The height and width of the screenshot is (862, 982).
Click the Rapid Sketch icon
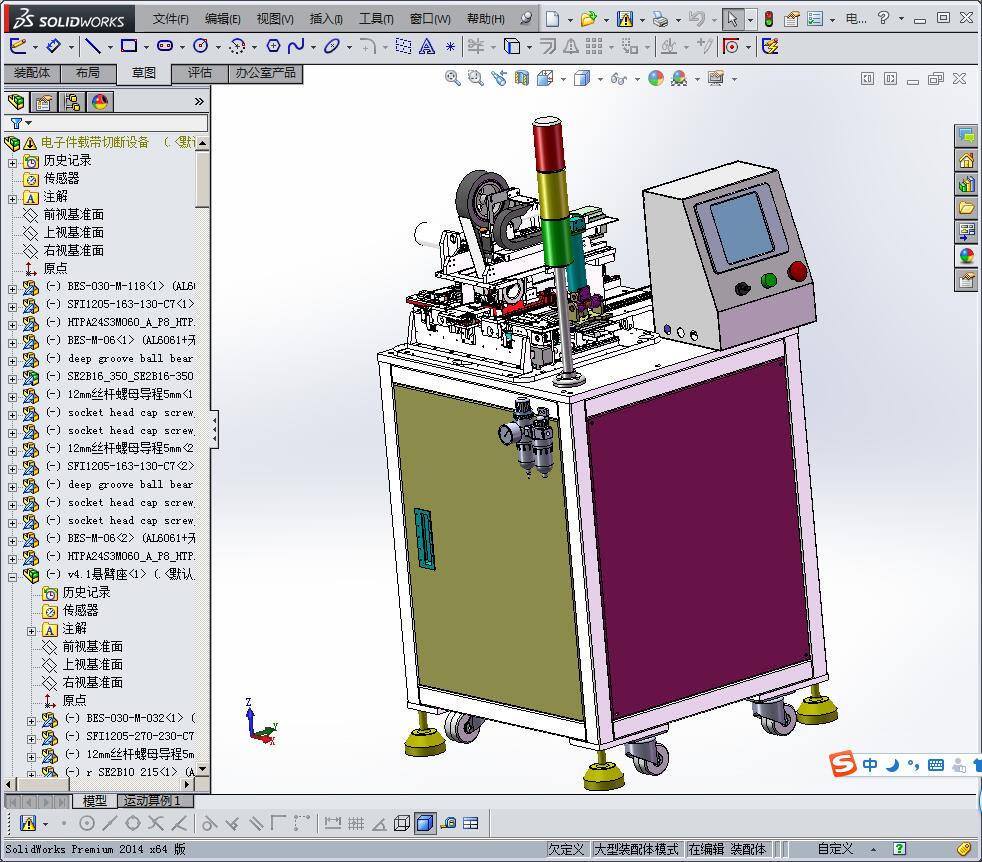770,46
